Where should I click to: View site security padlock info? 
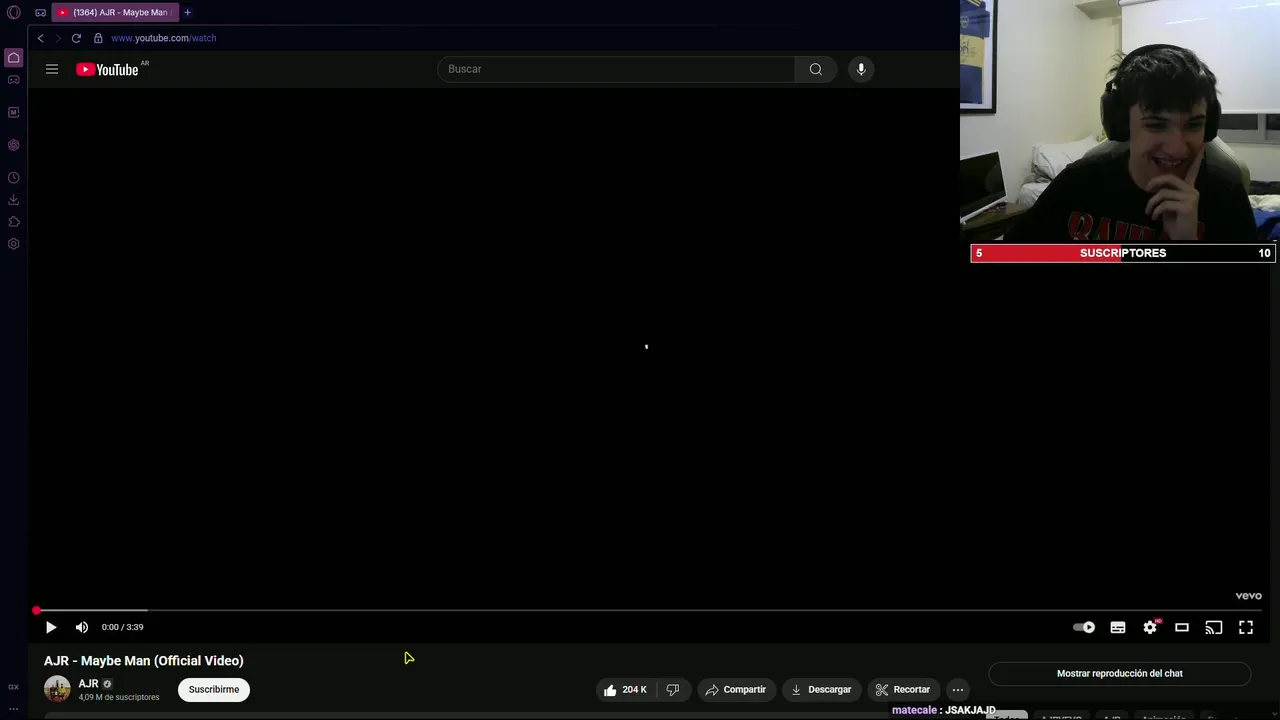tap(98, 38)
